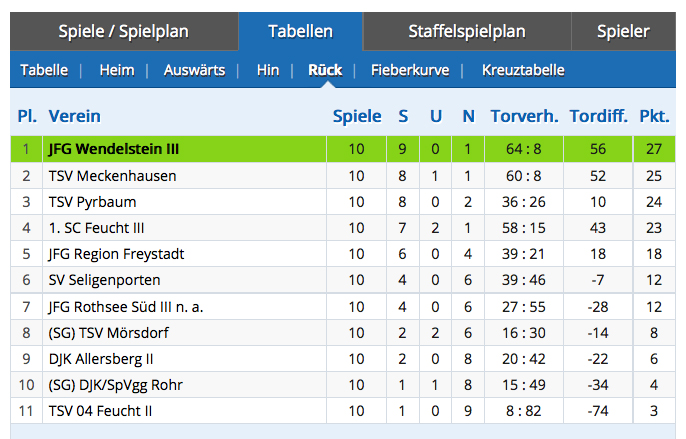
Task: Show the overall Tabelle view
Action: tap(44, 70)
